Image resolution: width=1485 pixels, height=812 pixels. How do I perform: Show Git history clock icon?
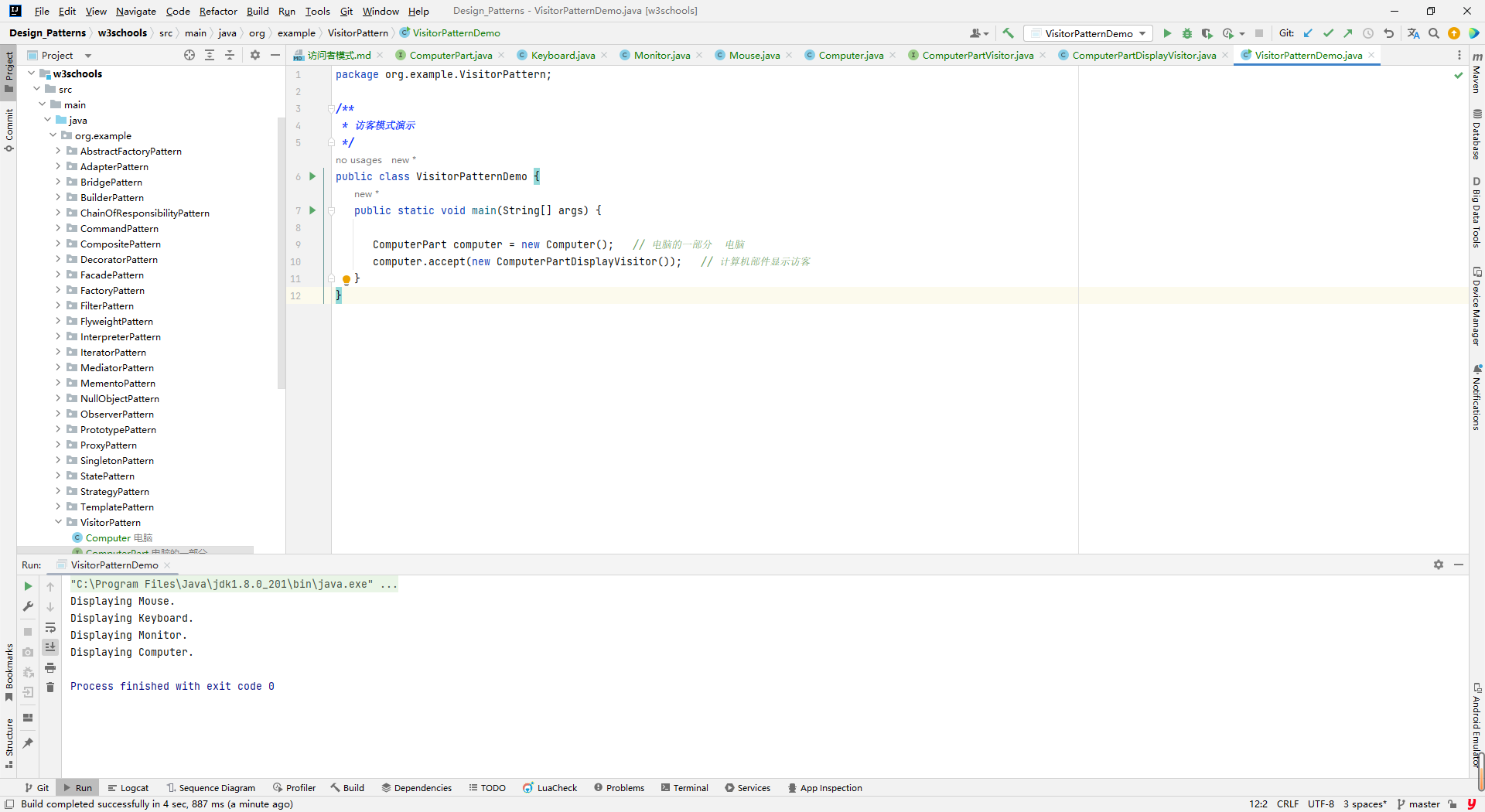click(1368, 33)
